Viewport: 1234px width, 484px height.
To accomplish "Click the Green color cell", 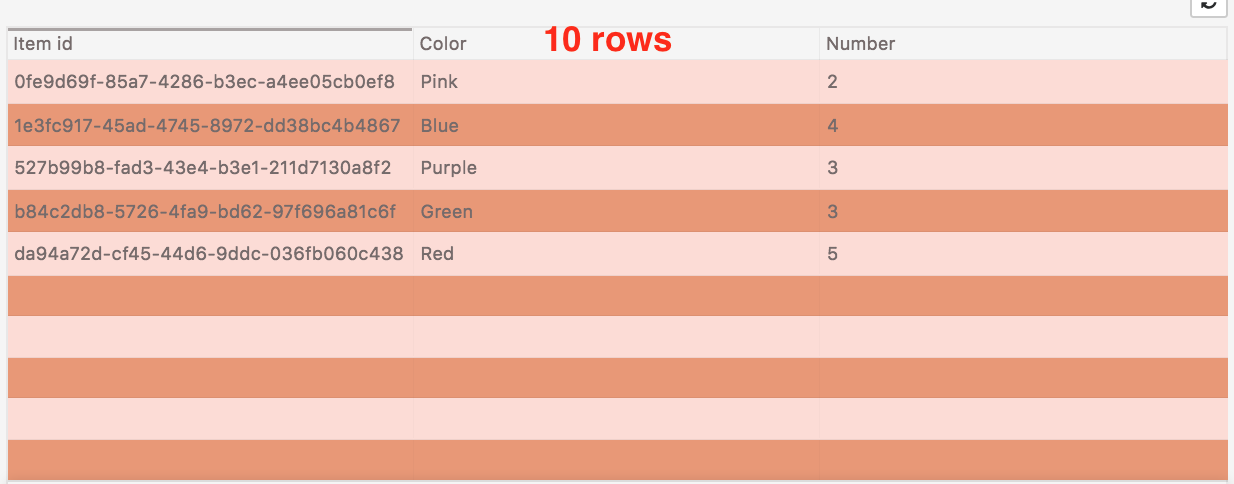I will tap(446, 212).
